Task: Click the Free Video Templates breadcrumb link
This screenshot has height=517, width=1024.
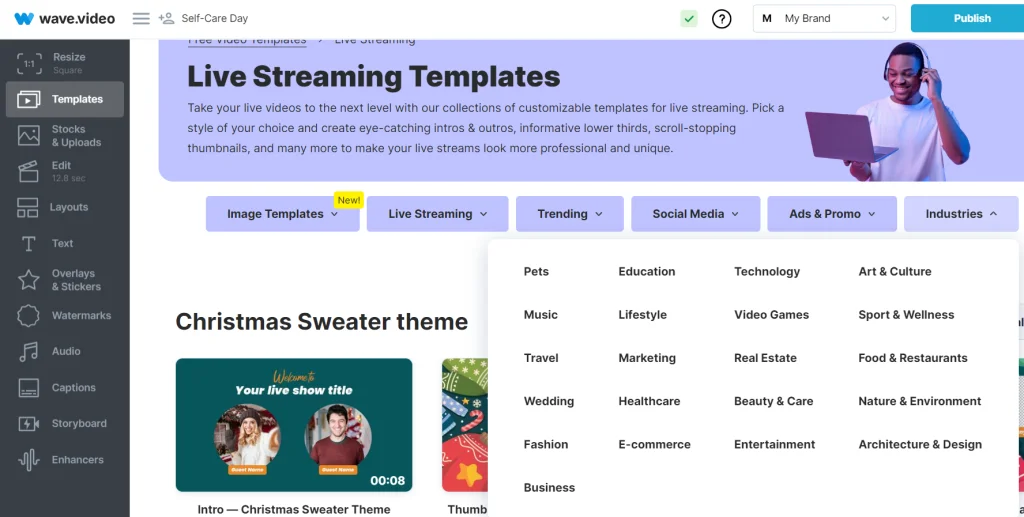Action: tap(247, 41)
